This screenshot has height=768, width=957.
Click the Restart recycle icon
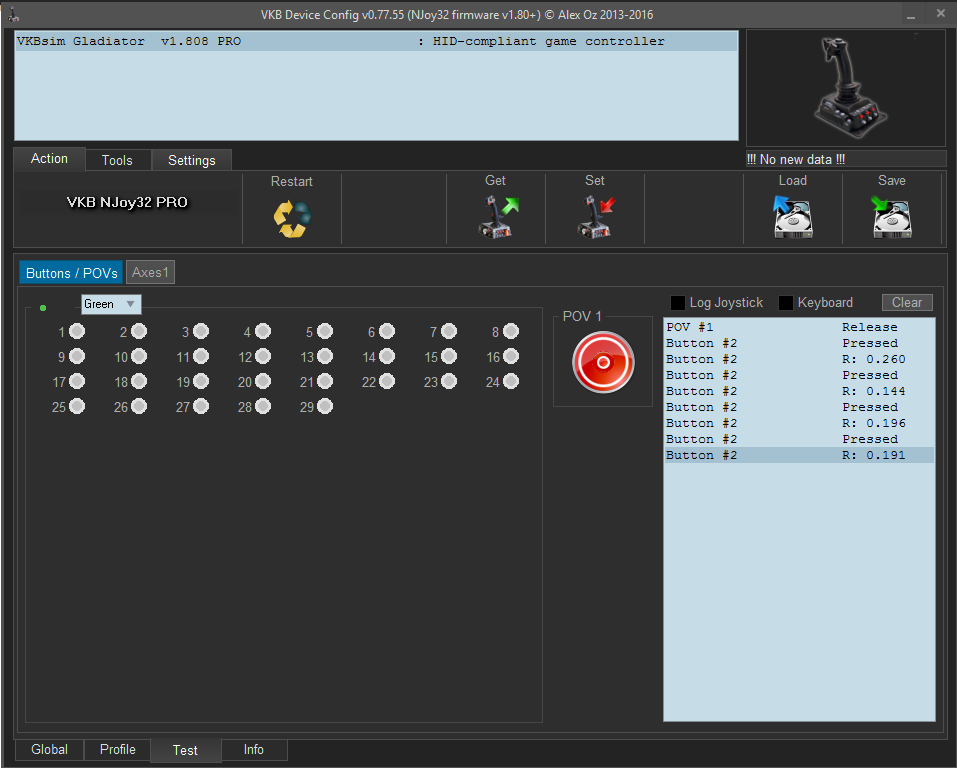[292, 219]
